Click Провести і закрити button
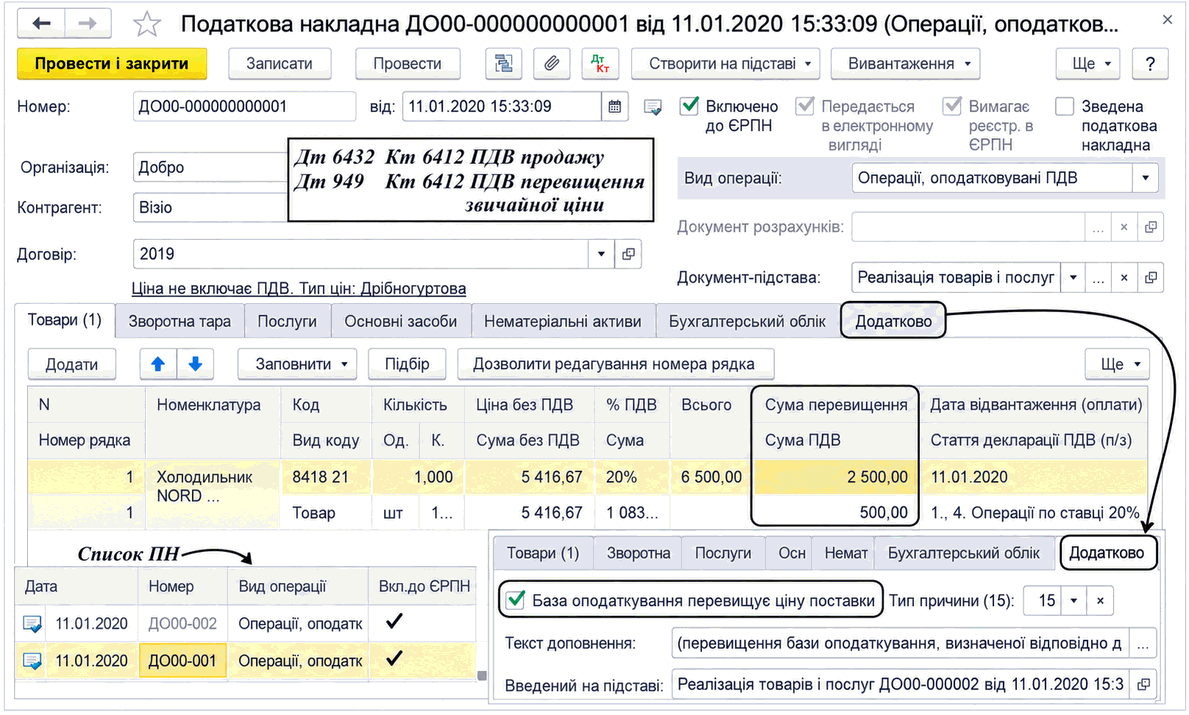This screenshot has height=715, width=1189. tap(111, 64)
